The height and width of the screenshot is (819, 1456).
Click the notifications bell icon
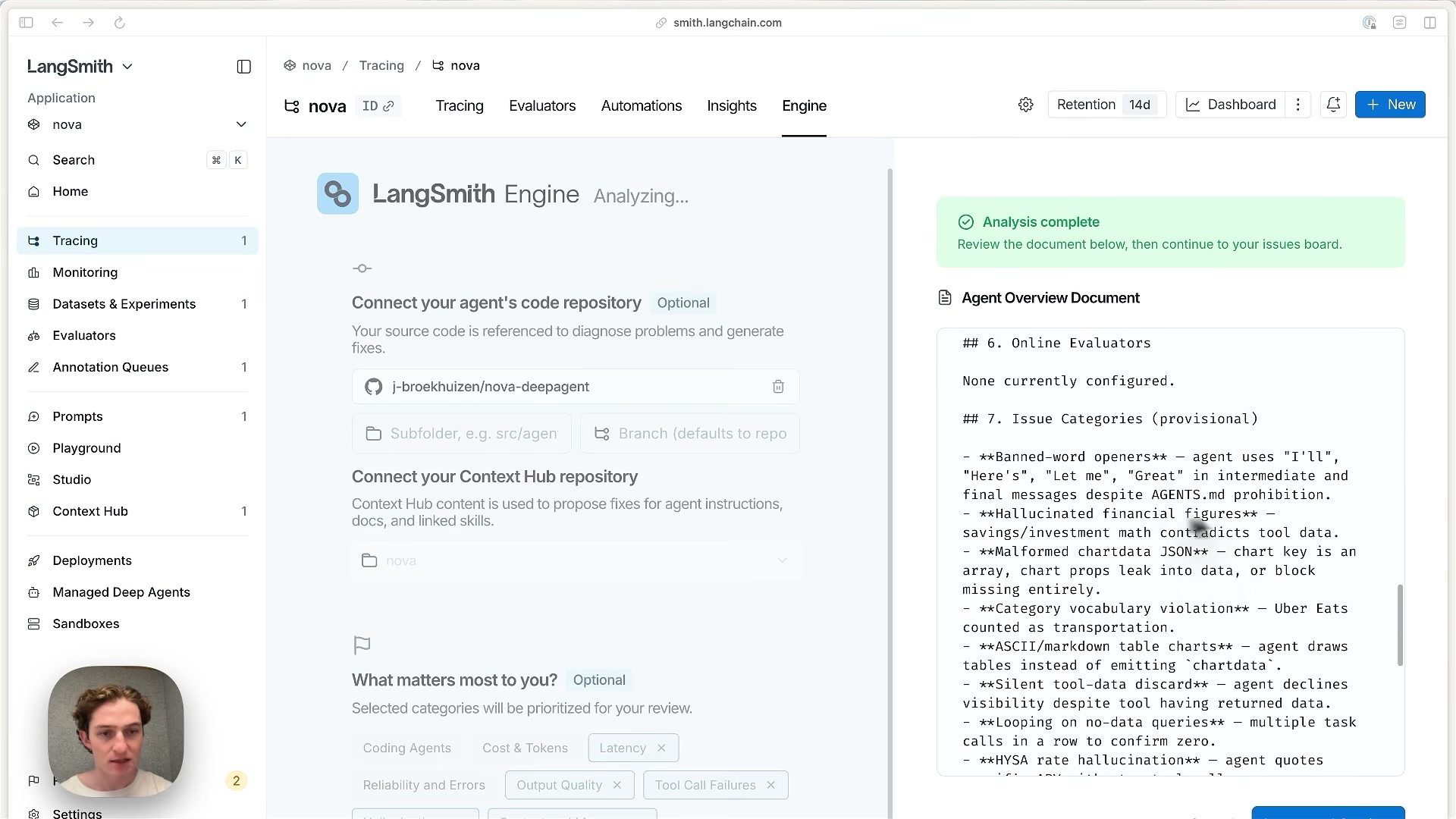1333,105
